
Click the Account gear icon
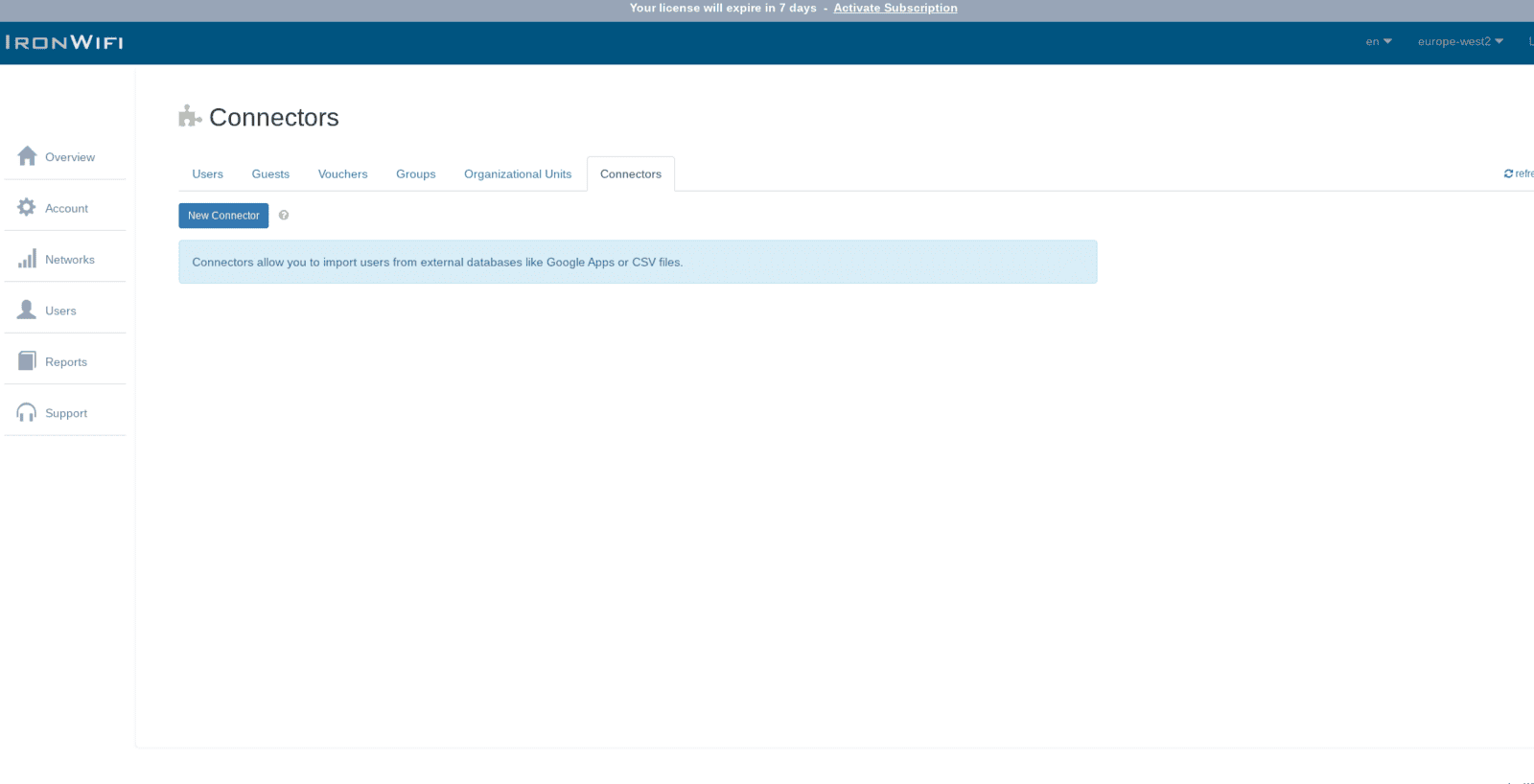(27, 207)
